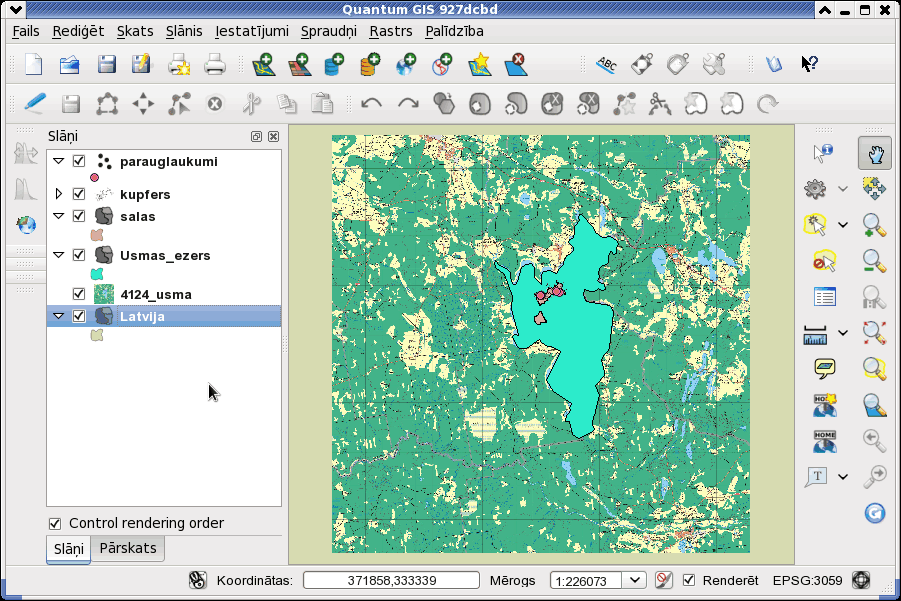Open the Spraudņi menu

coord(329,31)
